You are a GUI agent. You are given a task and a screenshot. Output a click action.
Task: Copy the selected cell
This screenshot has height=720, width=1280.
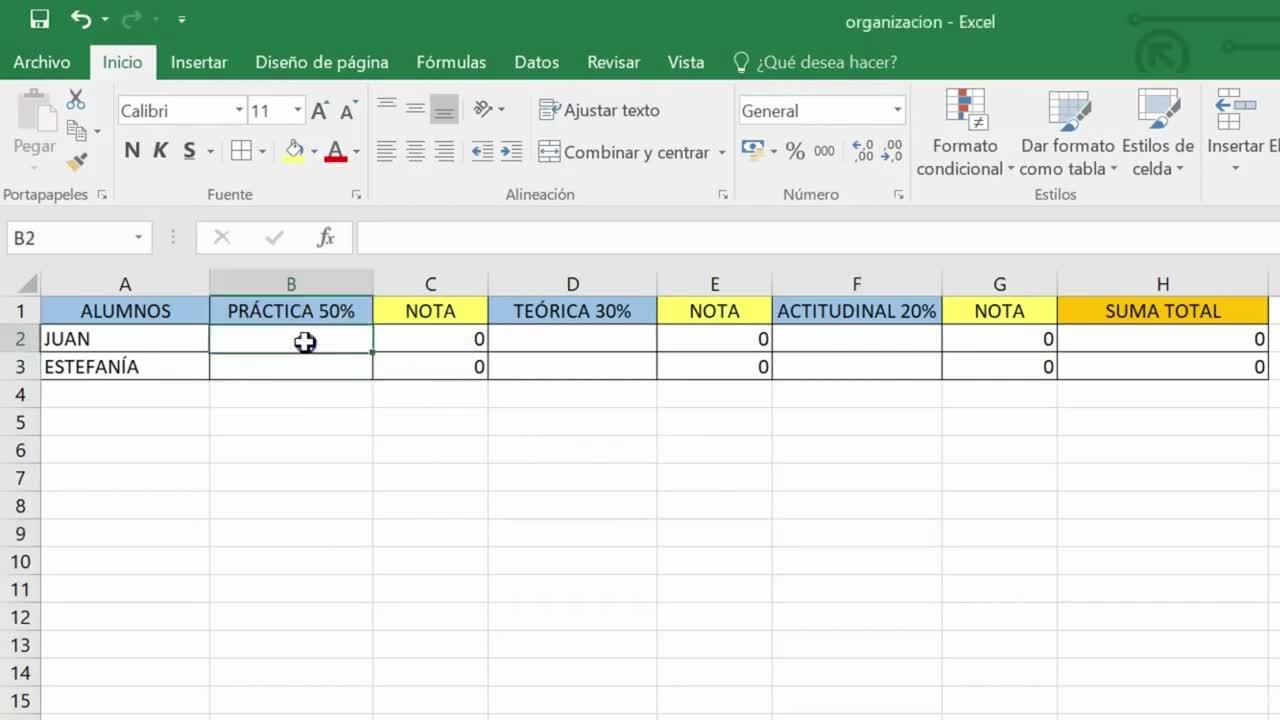77,130
